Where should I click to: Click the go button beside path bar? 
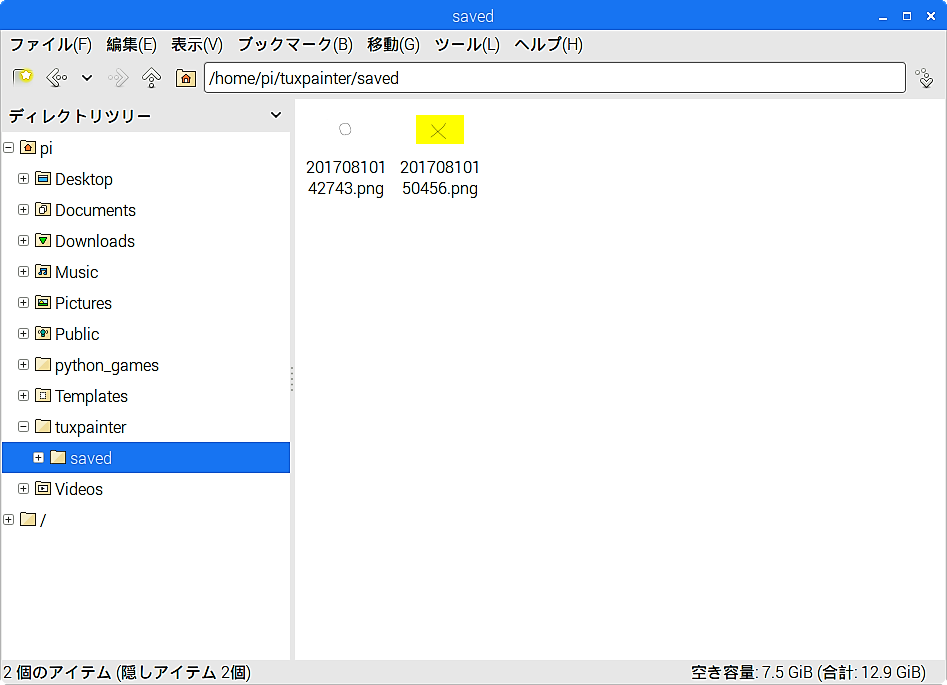924,78
